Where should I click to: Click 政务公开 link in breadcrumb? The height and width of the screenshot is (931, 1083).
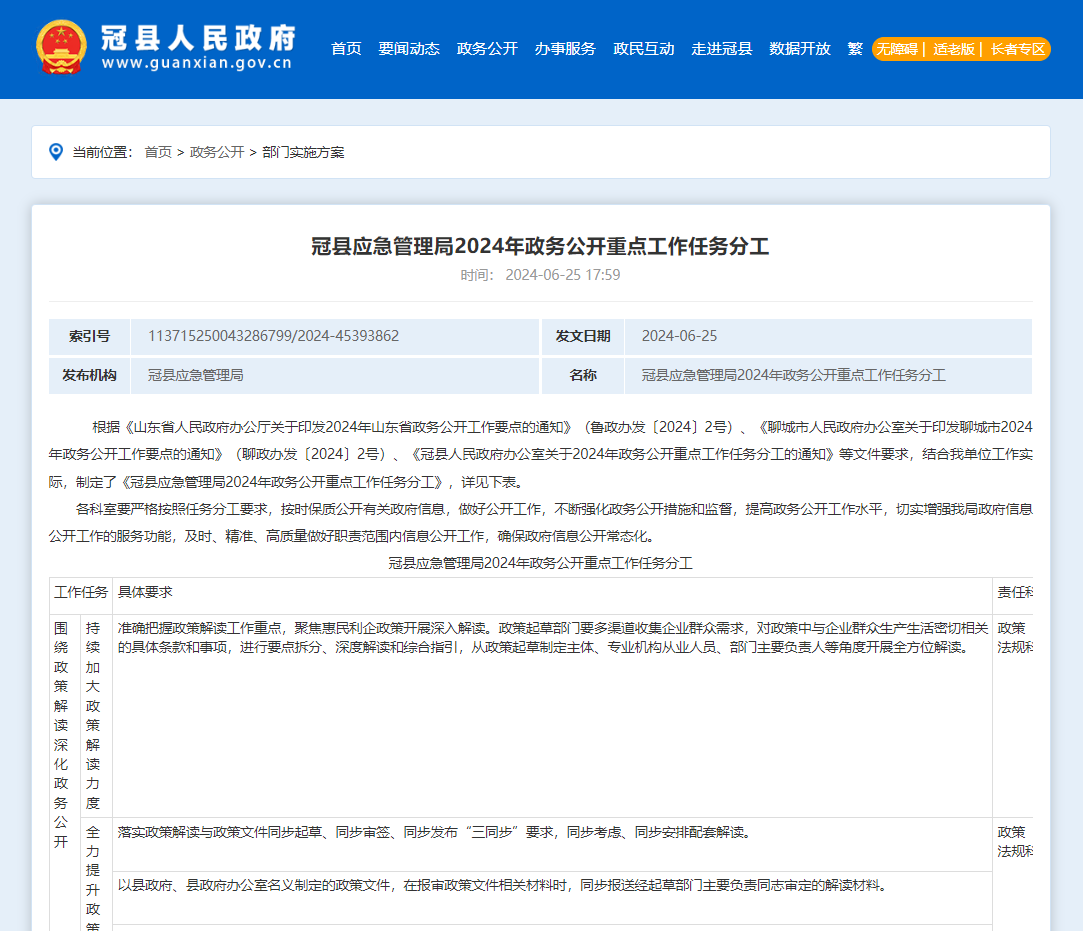click(x=217, y=152)
